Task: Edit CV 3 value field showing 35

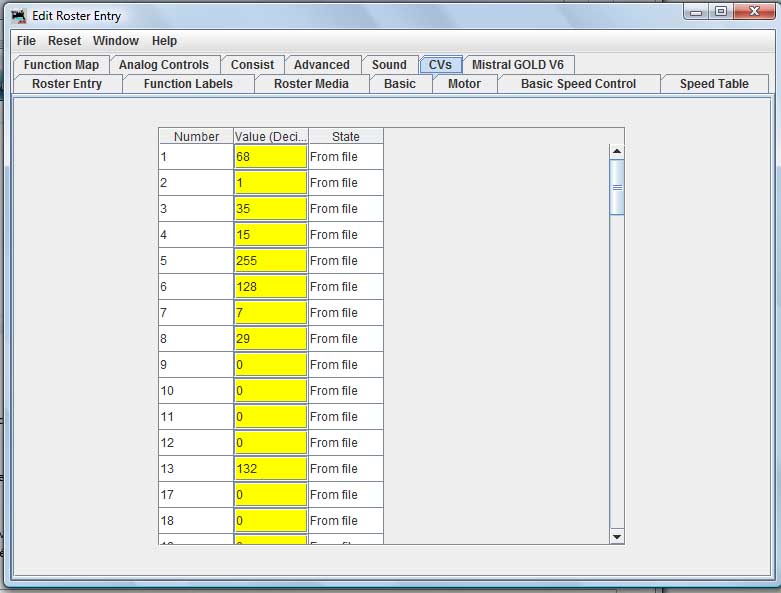Action: click(x=270, y=209)
